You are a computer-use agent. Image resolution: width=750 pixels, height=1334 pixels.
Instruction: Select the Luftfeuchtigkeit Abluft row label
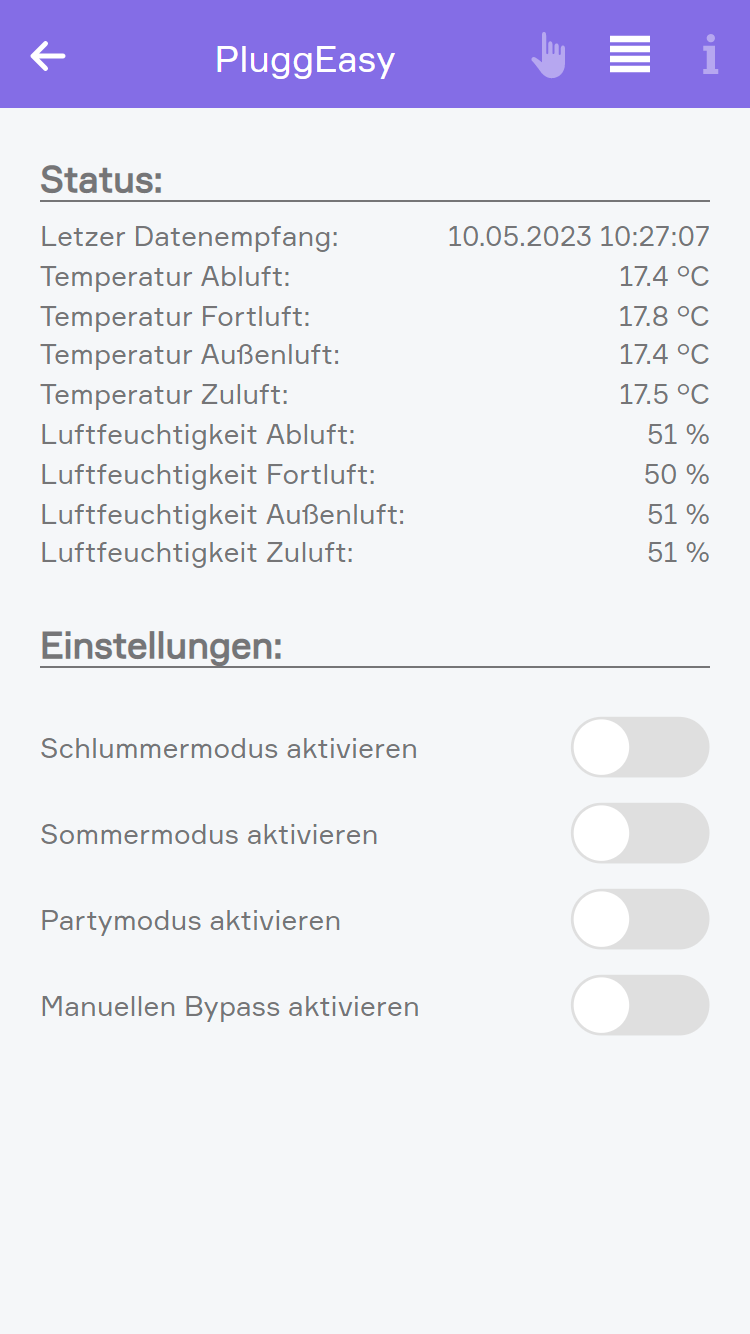(x=198, y=435)
